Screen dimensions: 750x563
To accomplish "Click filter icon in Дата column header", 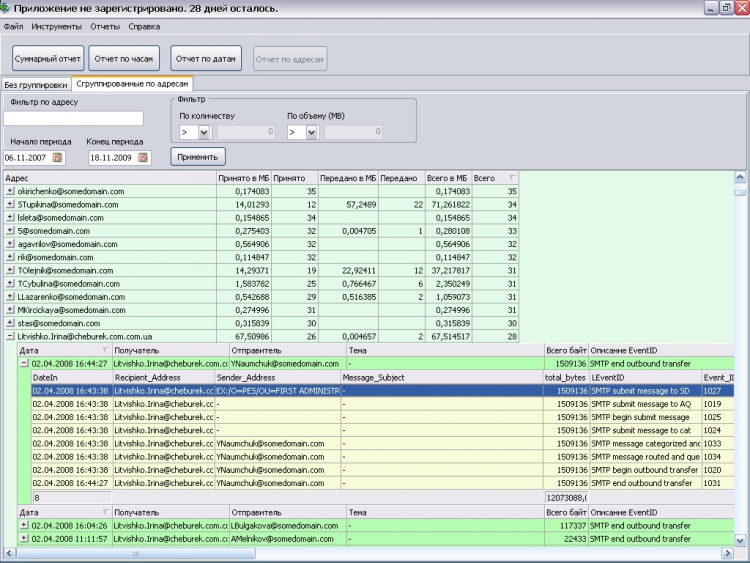I will pos(105,351).
